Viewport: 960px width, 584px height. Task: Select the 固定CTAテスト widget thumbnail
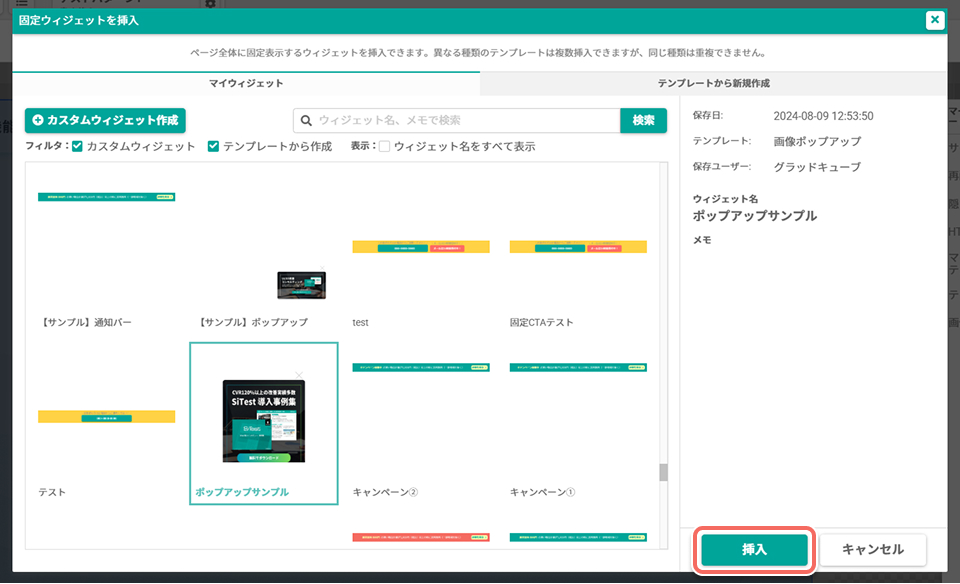[578, 247]
